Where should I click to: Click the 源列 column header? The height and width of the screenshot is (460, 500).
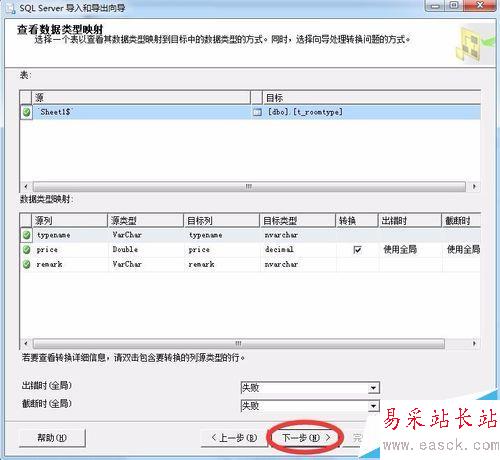coord(70,220)
